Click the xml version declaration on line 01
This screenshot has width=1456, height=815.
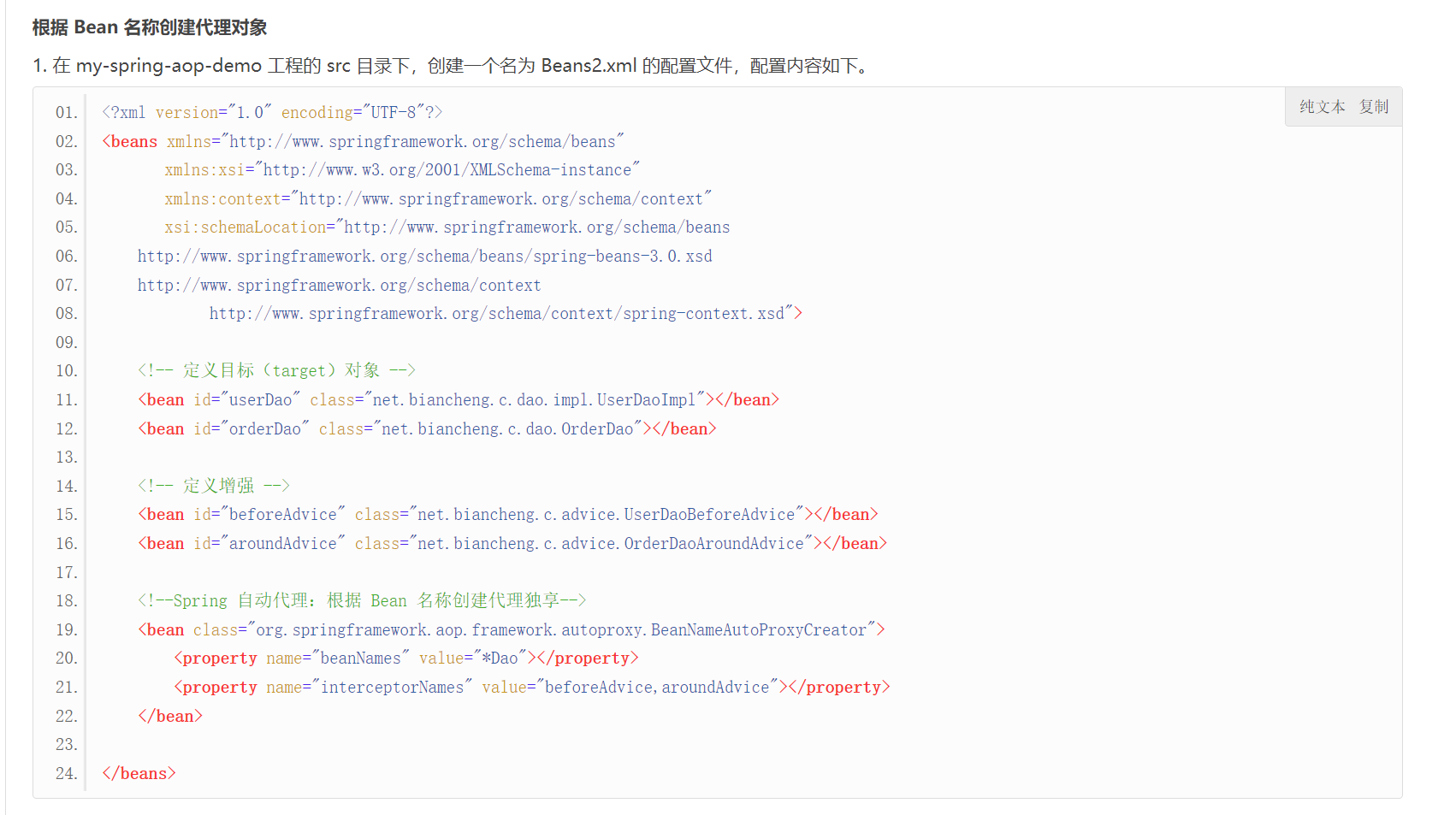click(x=272, y=113)
